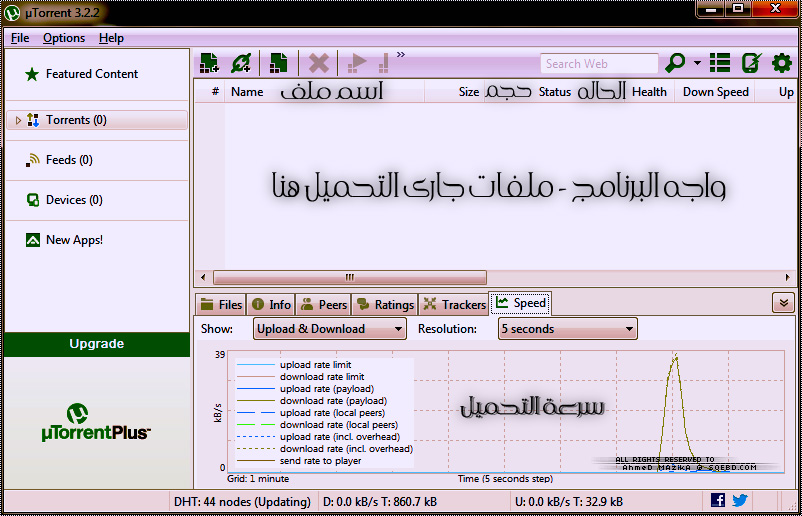This screenshot has width=802, height=516.
Task: Open the File menu
Action: tap(20, 38)
